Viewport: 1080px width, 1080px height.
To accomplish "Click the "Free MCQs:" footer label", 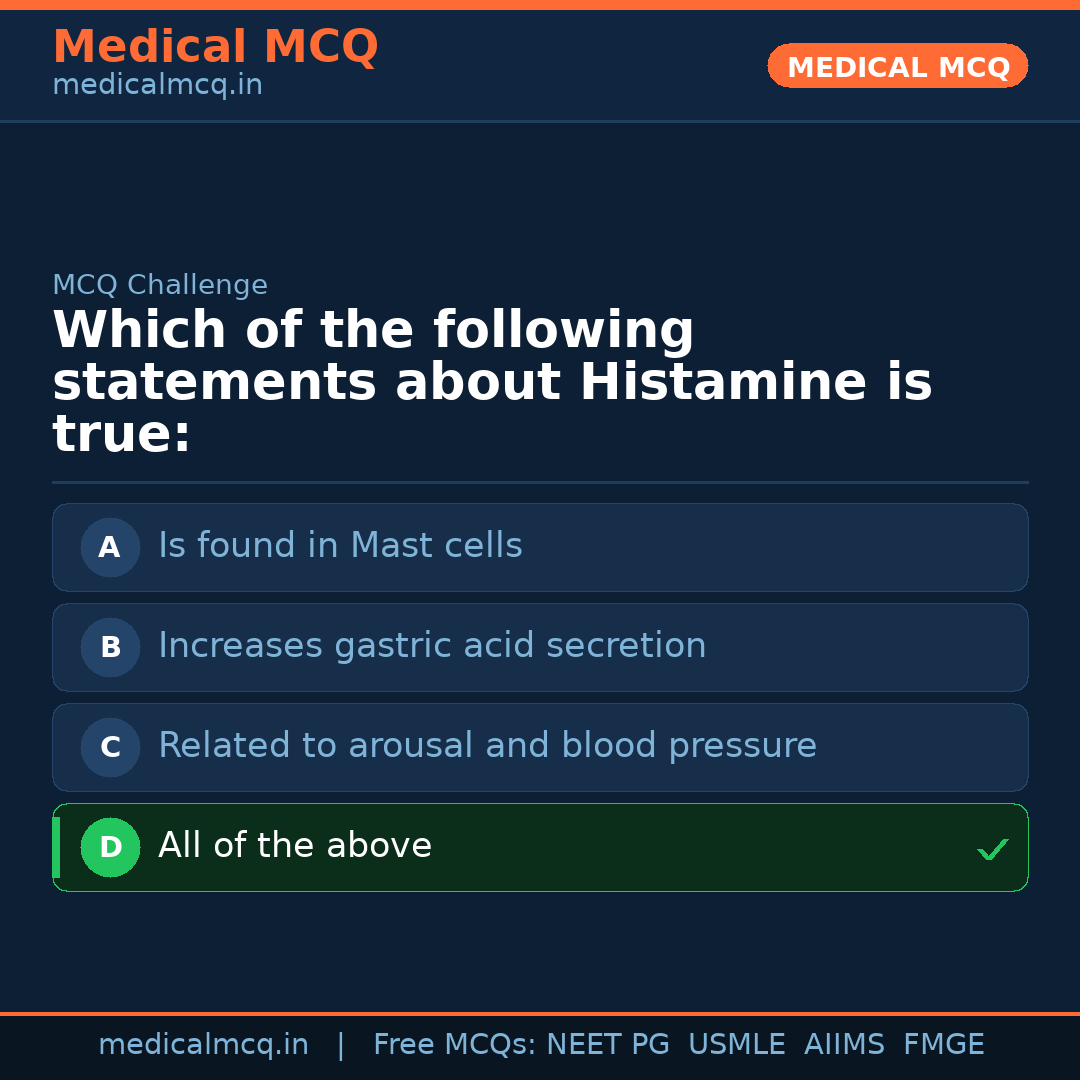I will [x=455, y=1045].
